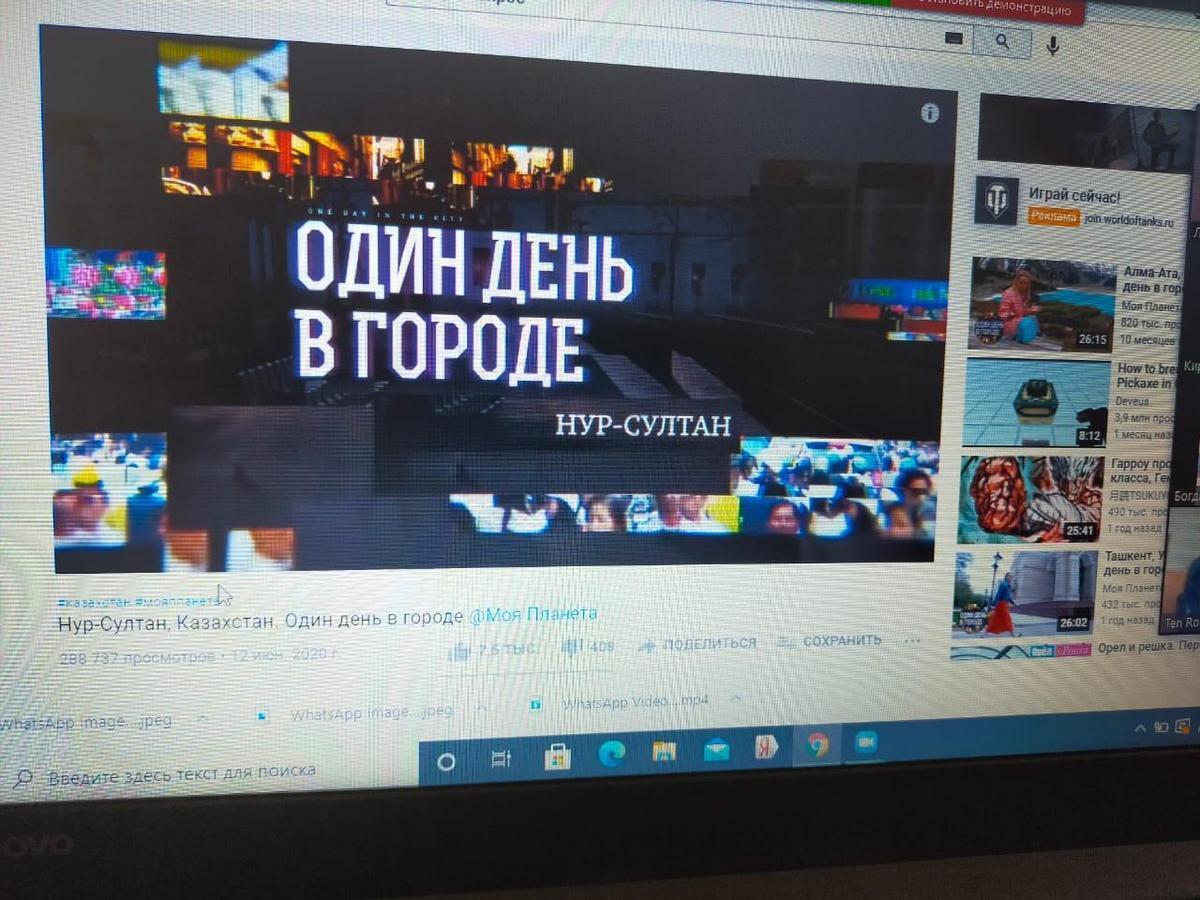This screenshot has height=900, width=1200.
Task: Open Microsoft Edge from the taskbar
Action: pyautogui.click(x=611, y=754)
